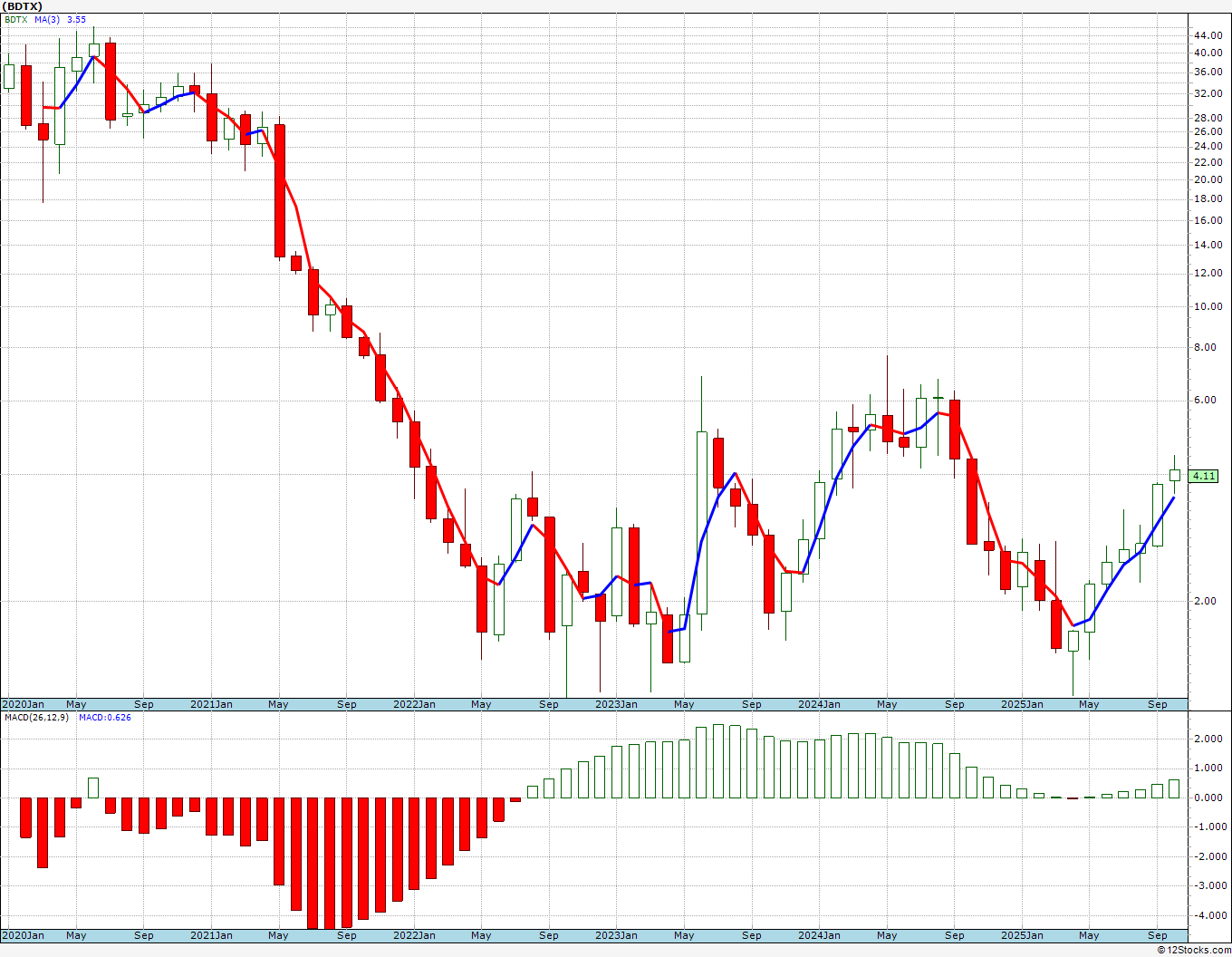
Task: Select 36.00 on the price axis
Action: 1208,72
